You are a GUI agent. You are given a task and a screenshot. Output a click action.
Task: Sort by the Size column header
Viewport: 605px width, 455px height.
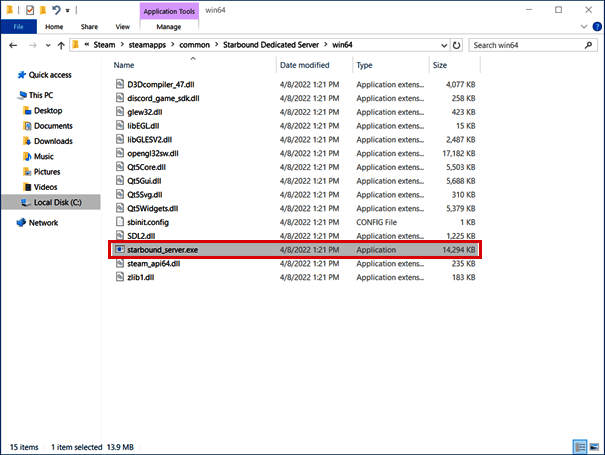(439, 65)
